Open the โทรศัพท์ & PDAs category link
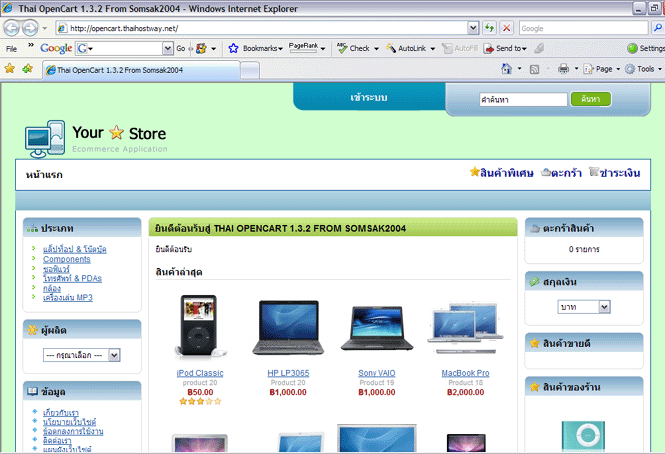Viewport: 665px width, 454px height. tap(73, 278)
